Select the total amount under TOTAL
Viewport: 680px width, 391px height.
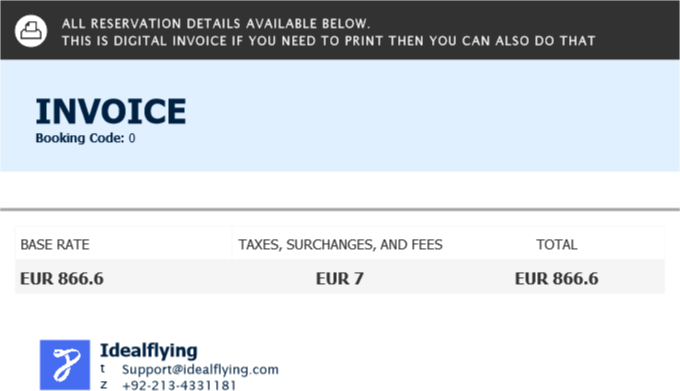point(556,278)
